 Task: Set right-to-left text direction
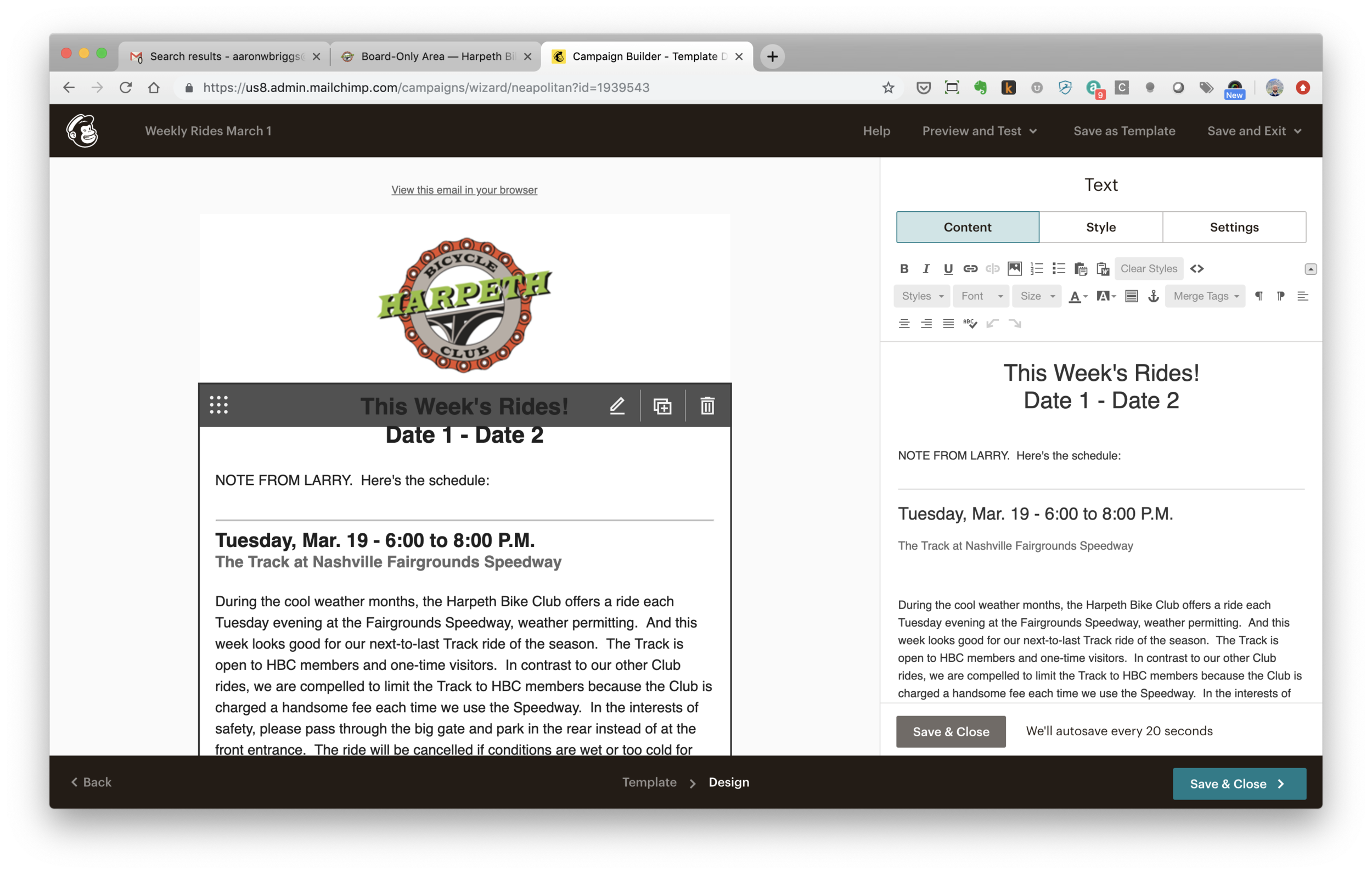(x=1281, y=296)
